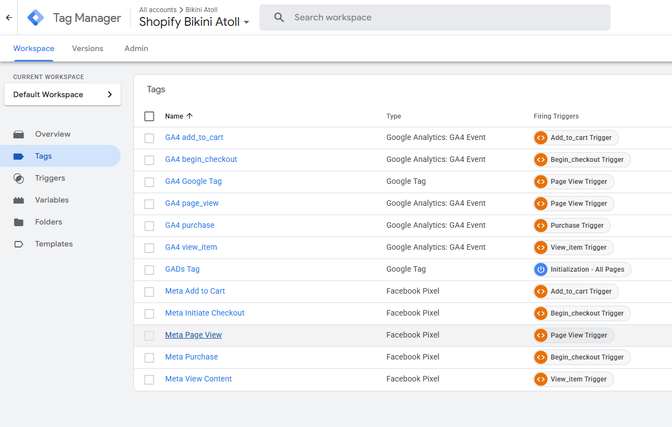The height and width of the screenshot is (427, 672).
Task: Open the GA4 purchase tag
Action: 189,225
